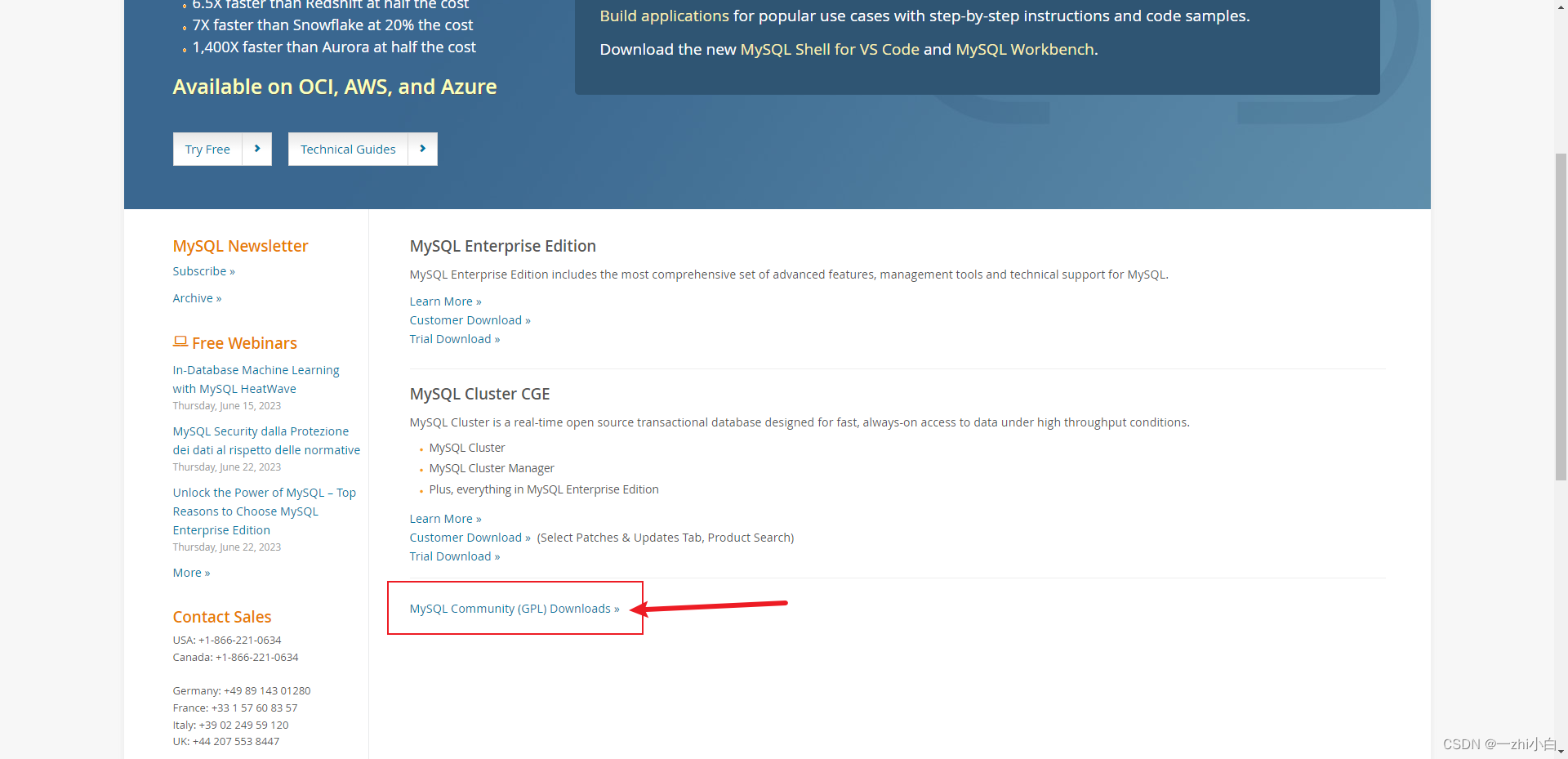Click Plus, everything in MySQL Enterprise Edition

point(544,489)
